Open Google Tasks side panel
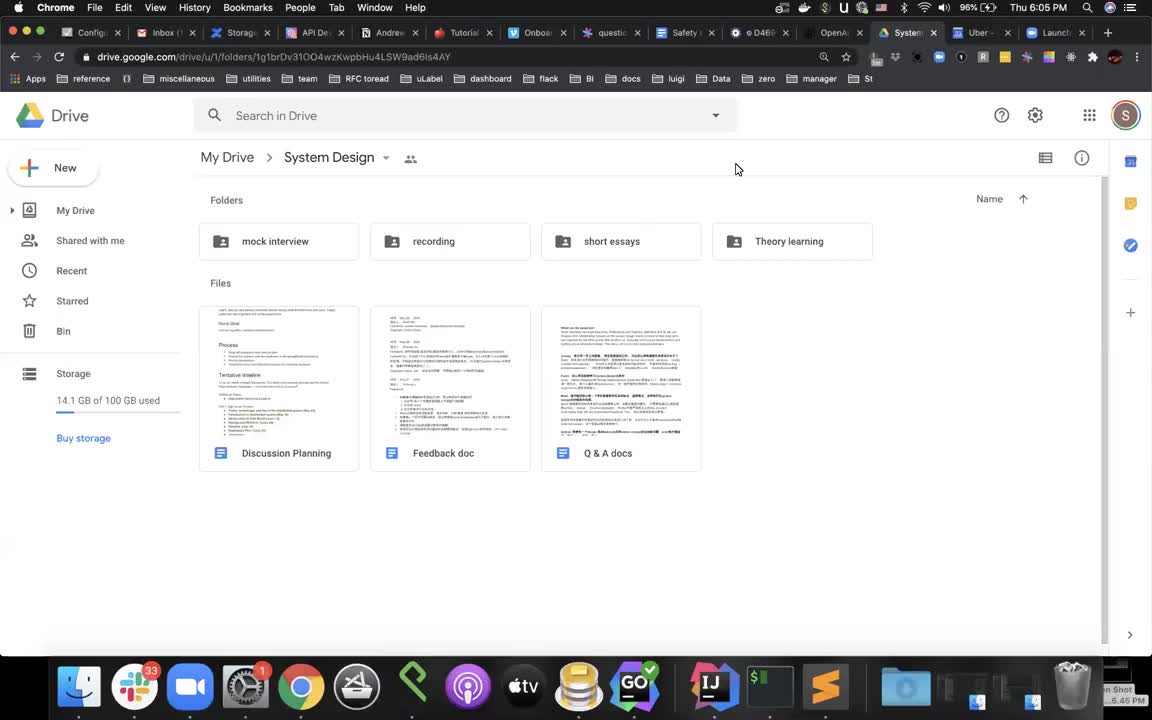The width and height of the screenshot is (1152, 720). pos(1131,245)
